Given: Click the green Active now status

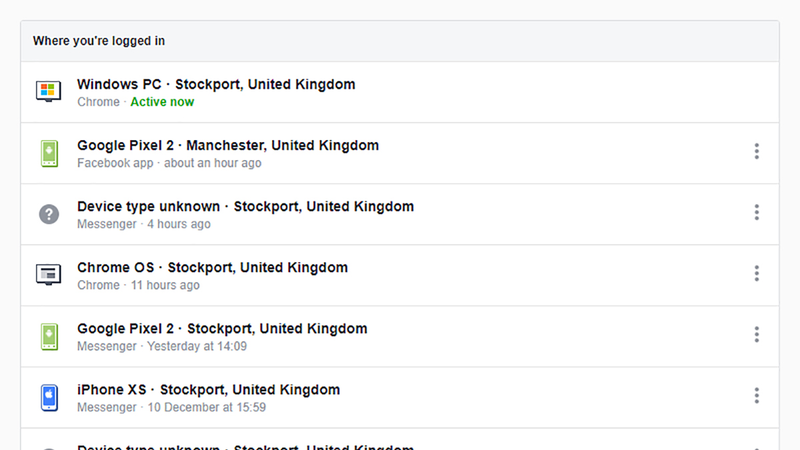Looking at the screenshot, I should [162, 102].
